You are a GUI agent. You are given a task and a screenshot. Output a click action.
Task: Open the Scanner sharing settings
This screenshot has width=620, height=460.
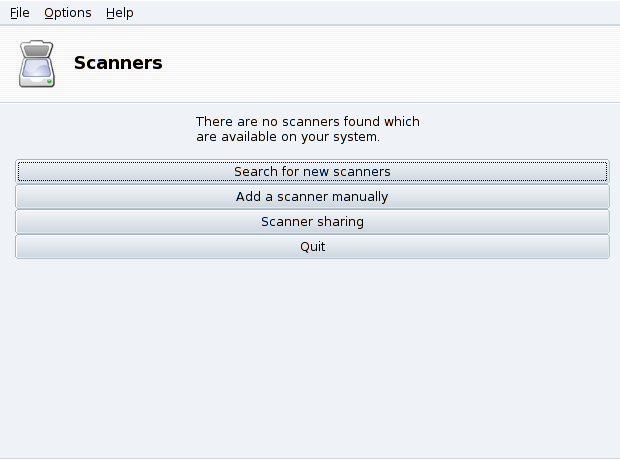[312, 222]
